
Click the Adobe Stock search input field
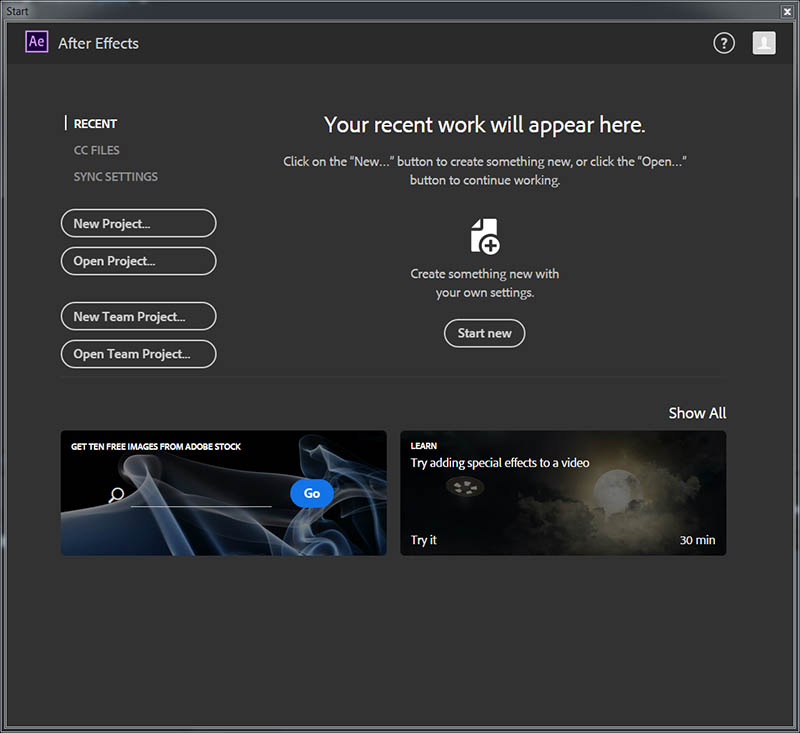click(x=200, y=495)
